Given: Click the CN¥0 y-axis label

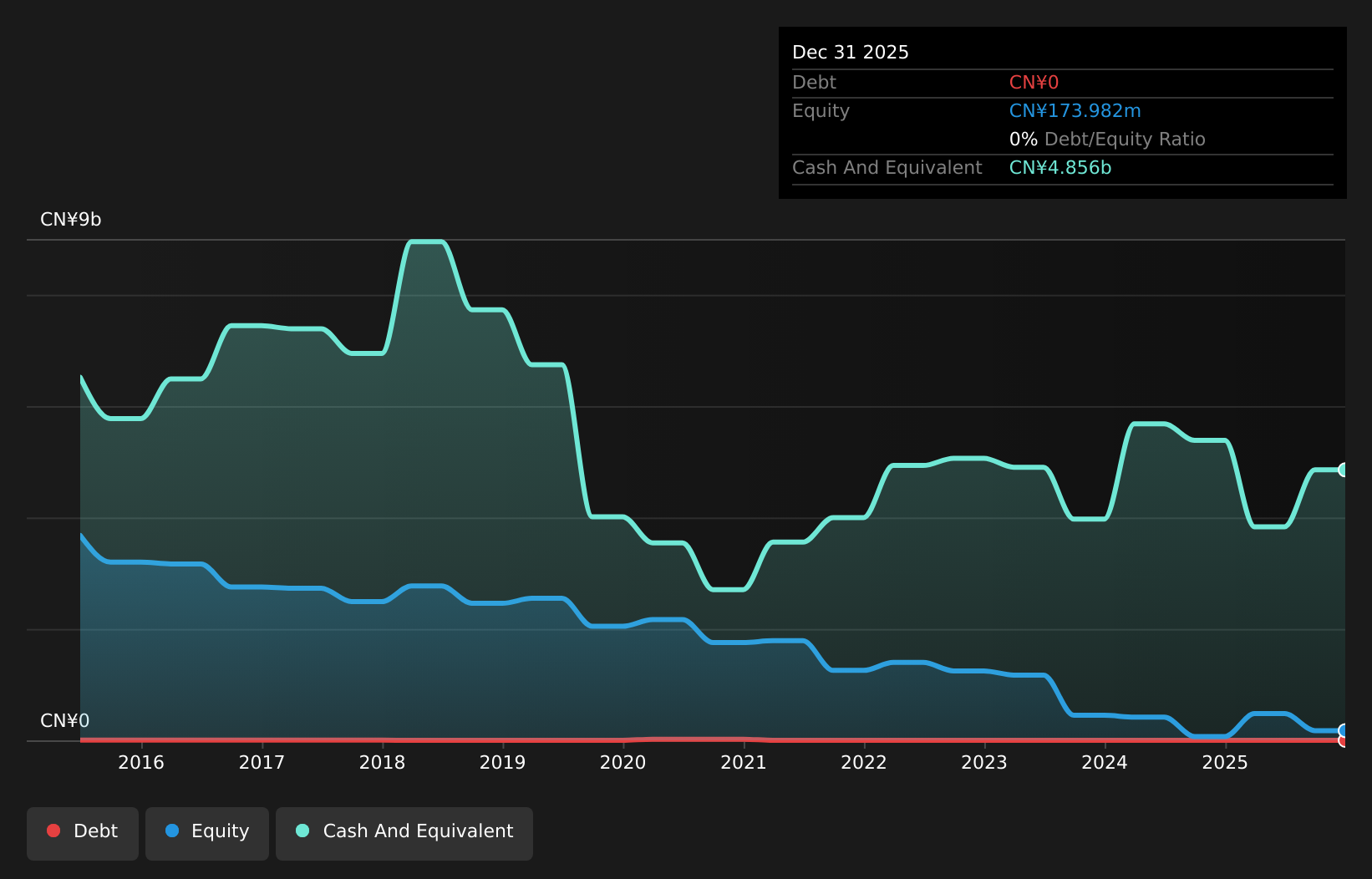Looking at the screenshot, I should pos(65,721).
